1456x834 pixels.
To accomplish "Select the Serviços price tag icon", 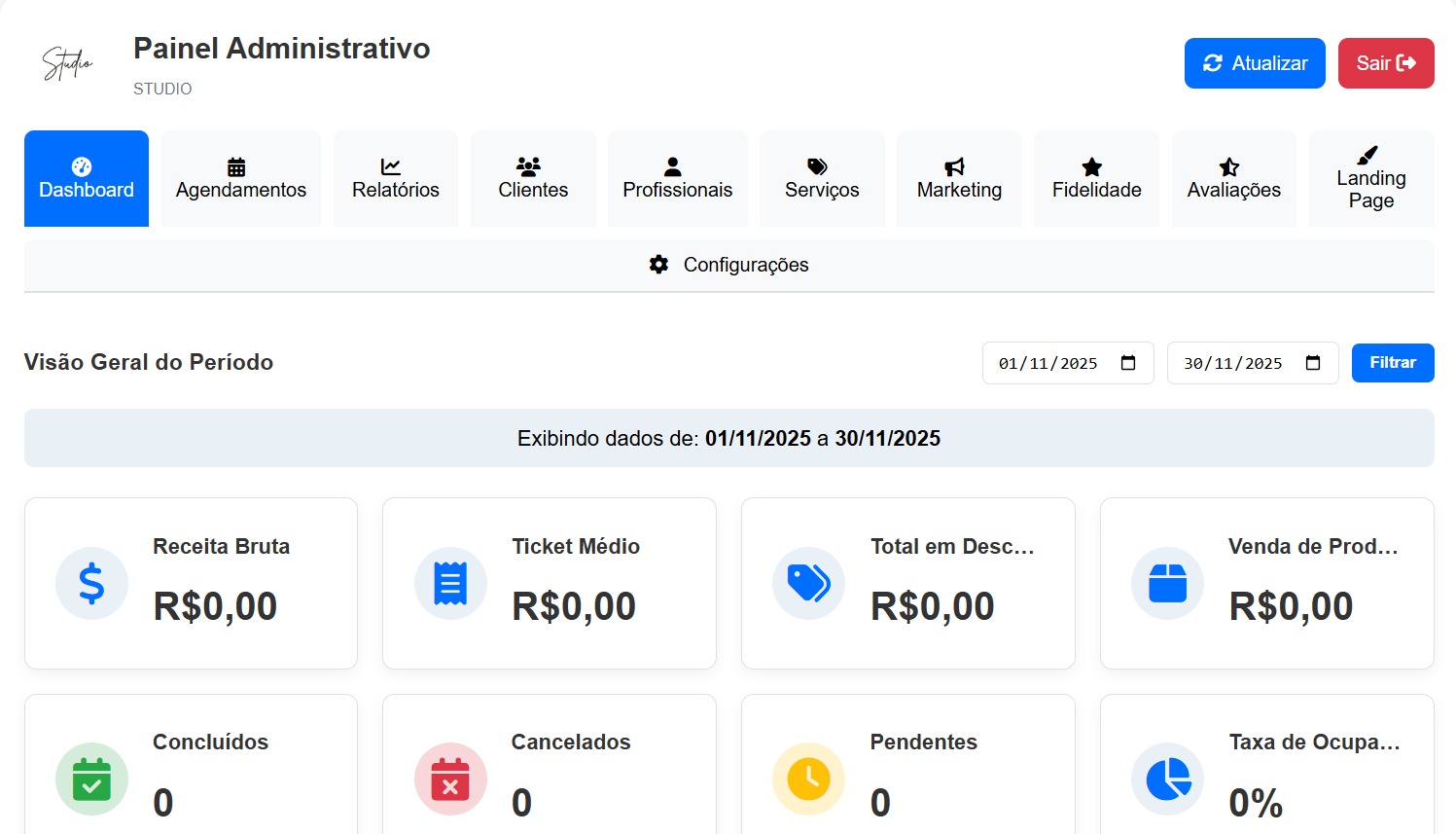I will [x=819, y=164].
